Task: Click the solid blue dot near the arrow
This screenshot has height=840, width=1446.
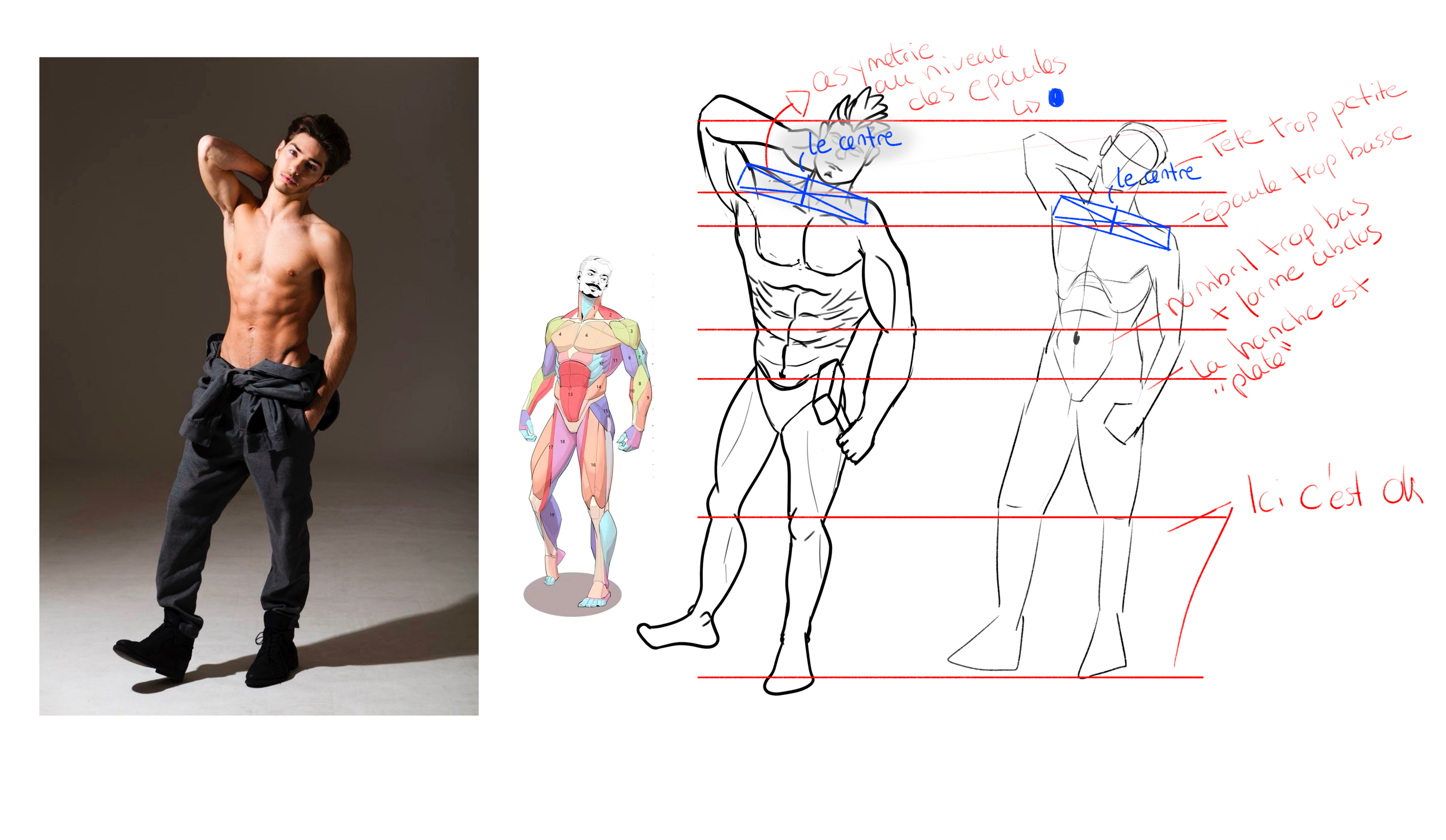Action: coord(1056,98)
